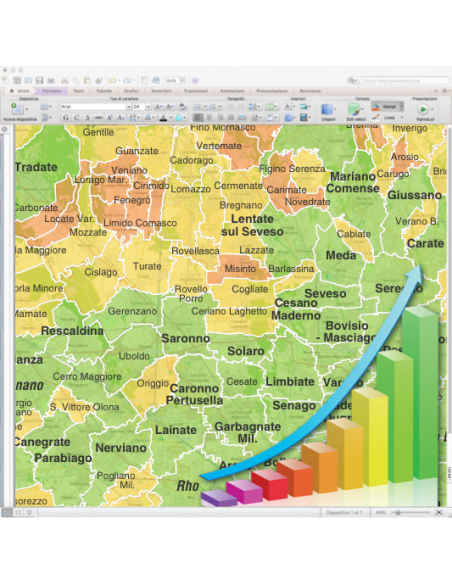Open the font color dropdown arrow

coord(171,118)
